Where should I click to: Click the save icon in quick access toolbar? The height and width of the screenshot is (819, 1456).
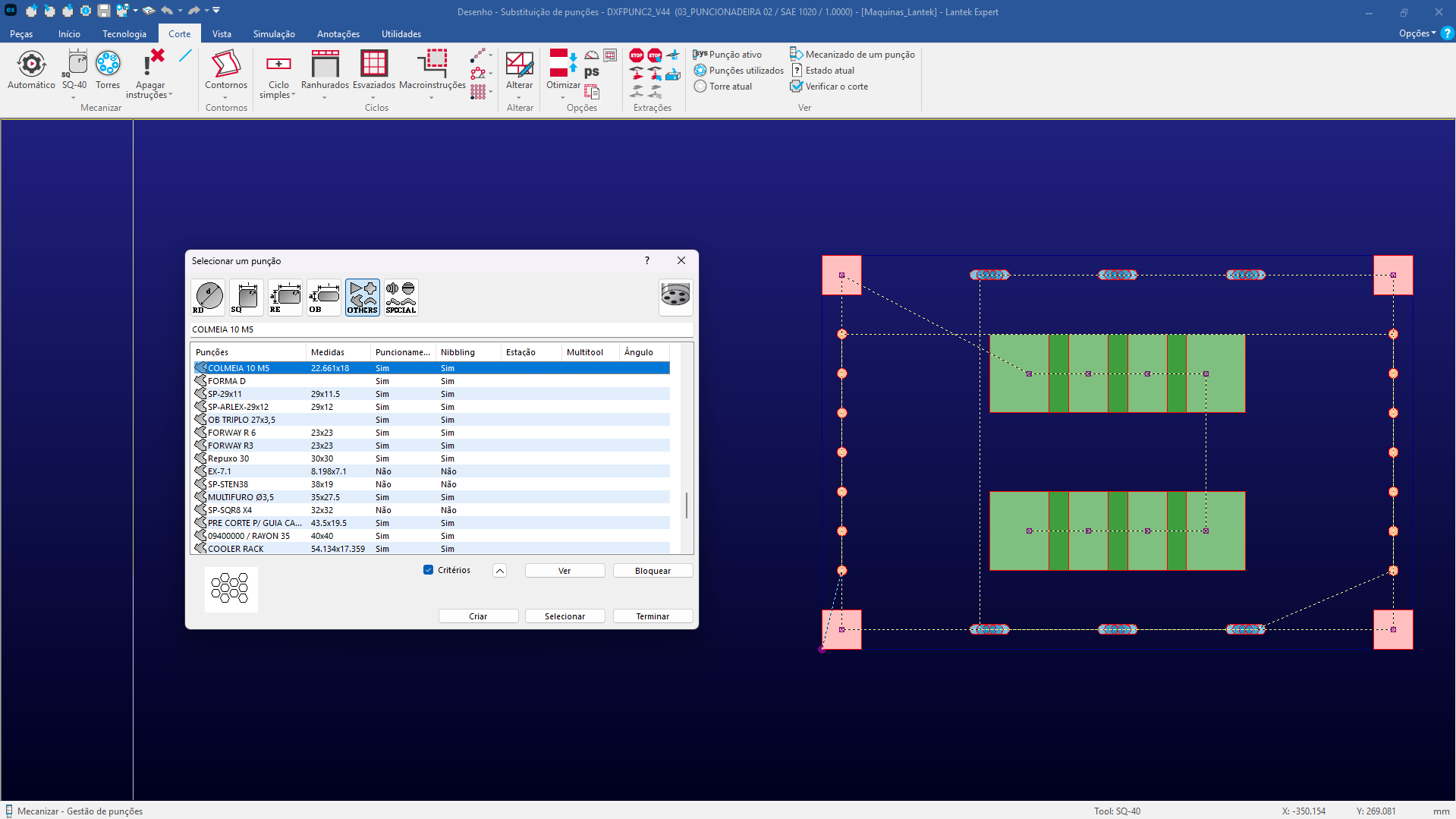pos(104,11)
